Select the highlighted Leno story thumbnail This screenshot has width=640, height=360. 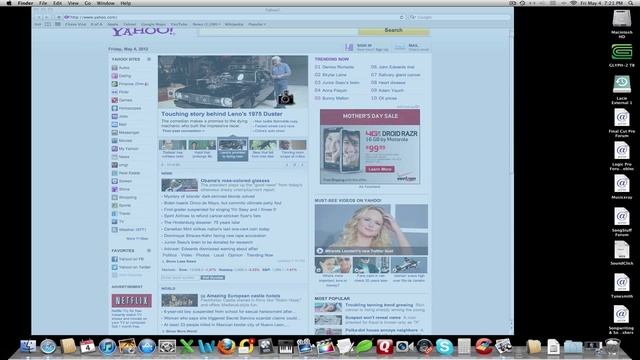[x=232, y=149]
